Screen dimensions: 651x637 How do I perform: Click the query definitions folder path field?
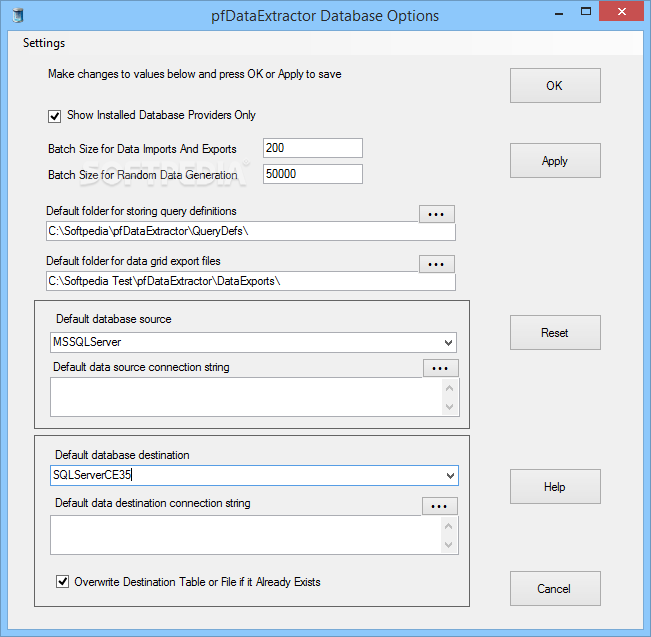tap(251, 231)
